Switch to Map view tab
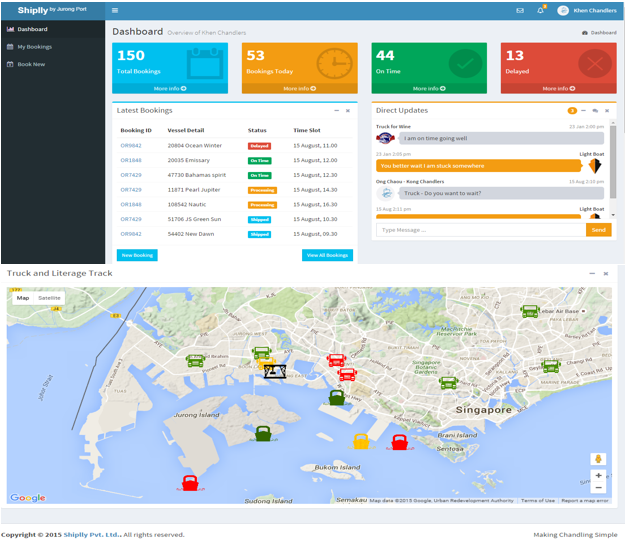The image size is (625, 541). pyautogui.click(x=23, y=298)
